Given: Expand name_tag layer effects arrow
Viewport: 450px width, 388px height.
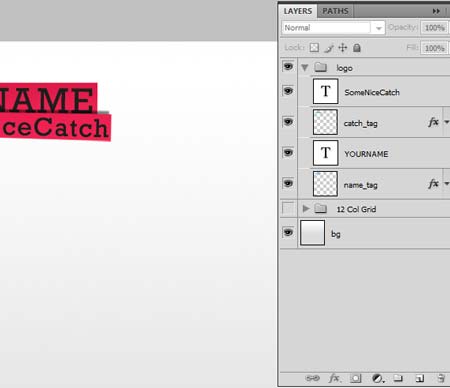Looking at the screenshot, I should pos(447,184).
